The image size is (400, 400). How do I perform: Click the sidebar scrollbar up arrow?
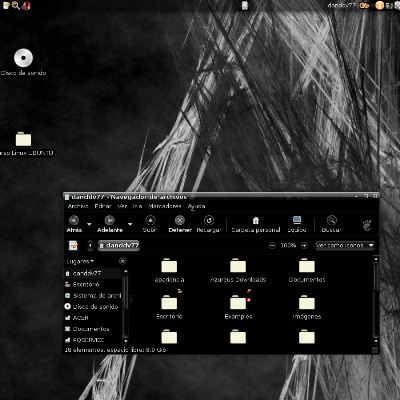126,271
